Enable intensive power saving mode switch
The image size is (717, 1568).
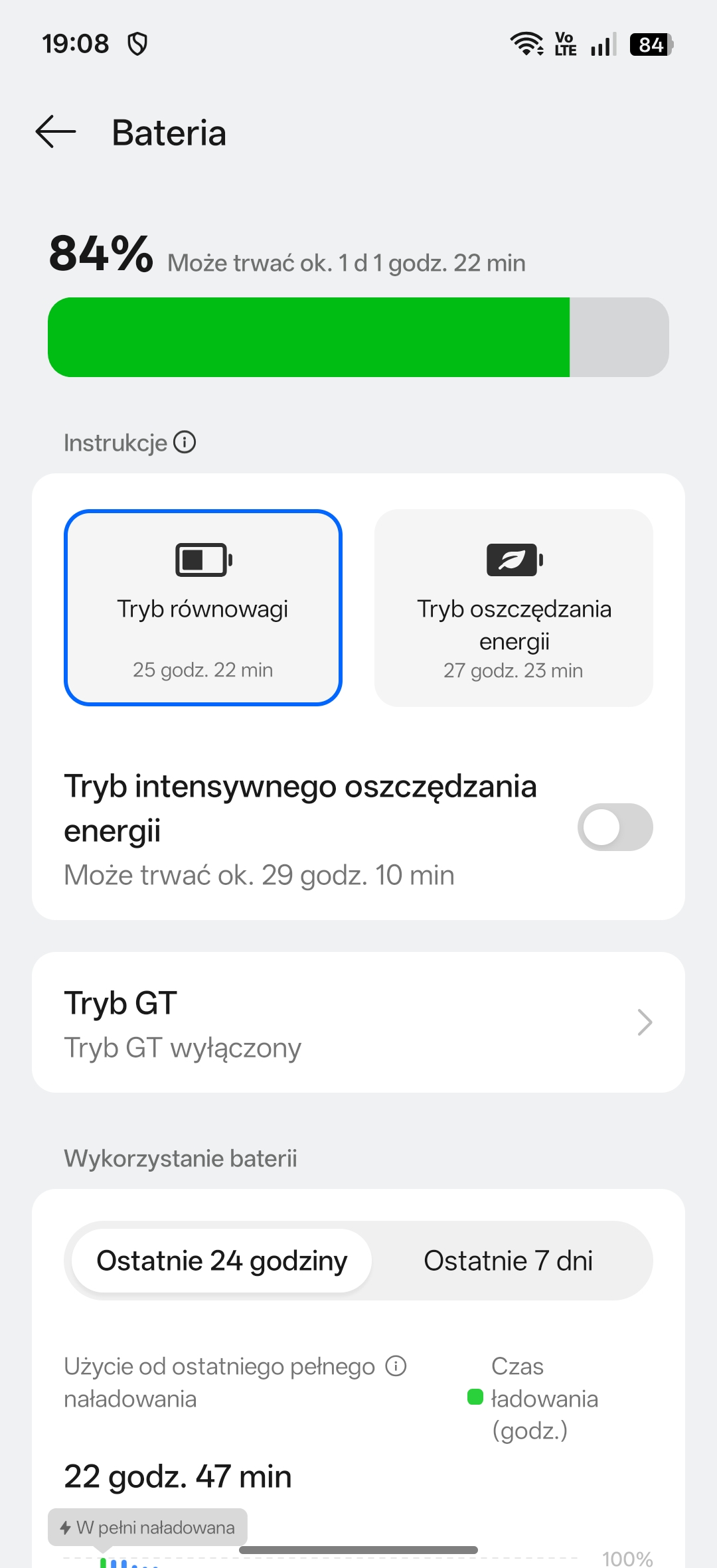point(615,827)
